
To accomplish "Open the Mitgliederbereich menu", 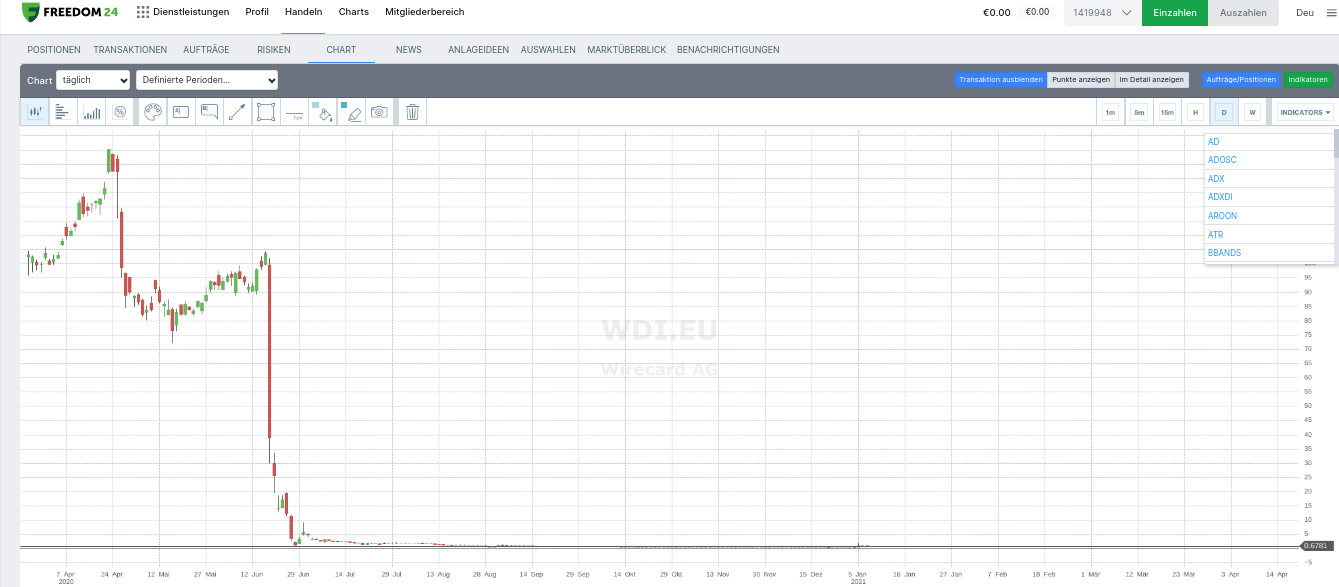I will pos(425,12).
